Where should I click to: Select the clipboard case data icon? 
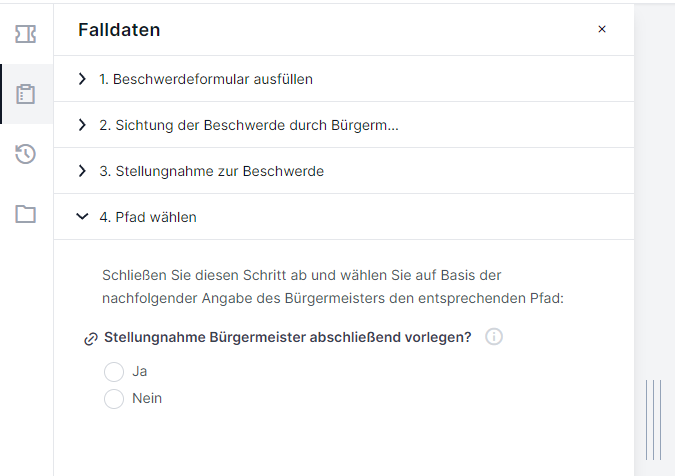point(25,94)
